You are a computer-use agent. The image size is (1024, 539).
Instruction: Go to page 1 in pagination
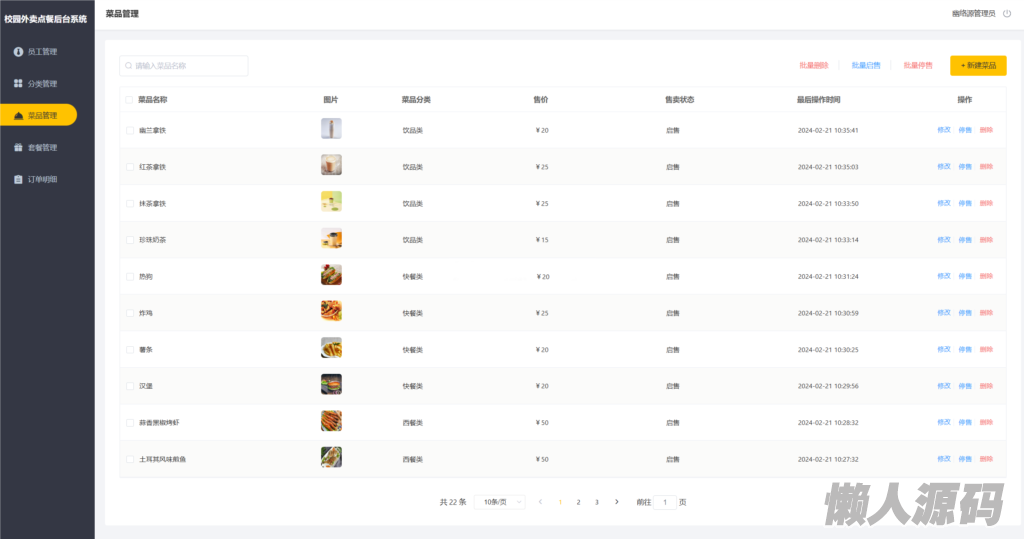tap(560, 502)
